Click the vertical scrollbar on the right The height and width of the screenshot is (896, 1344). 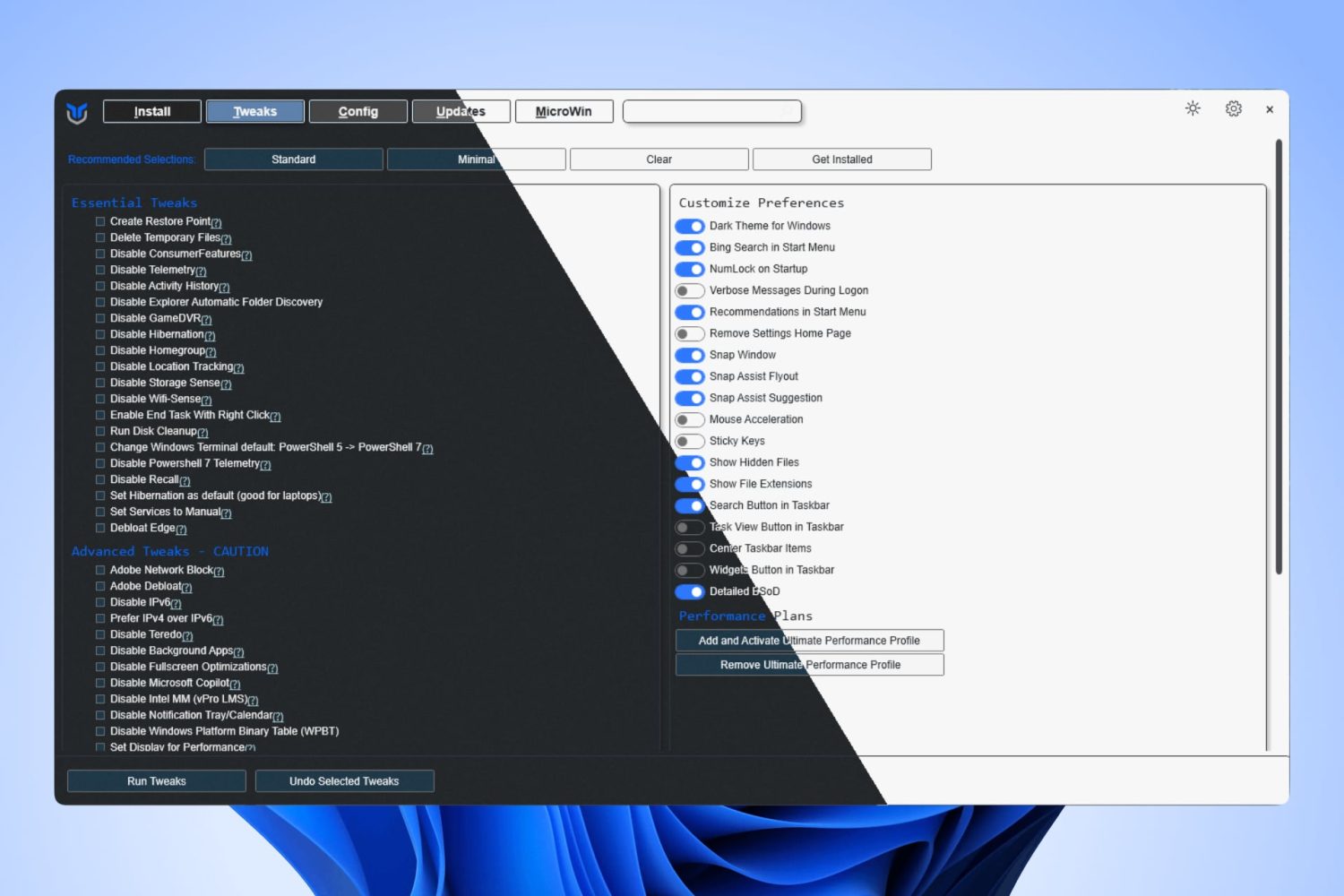(x=1279, y=357)
